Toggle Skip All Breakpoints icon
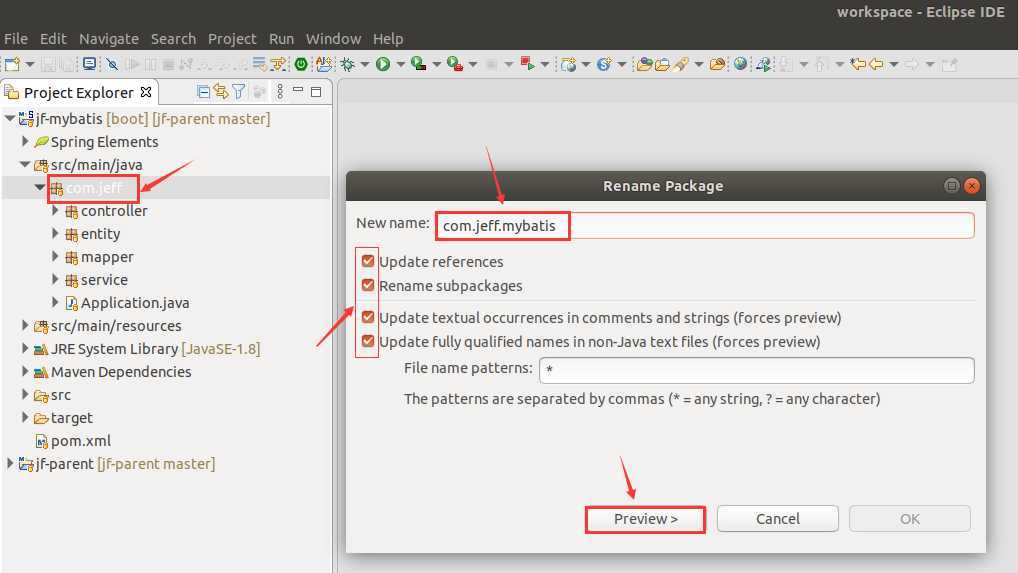This screenshot has width=1018, height=573. pyautogui.click(x=112, y=64)
